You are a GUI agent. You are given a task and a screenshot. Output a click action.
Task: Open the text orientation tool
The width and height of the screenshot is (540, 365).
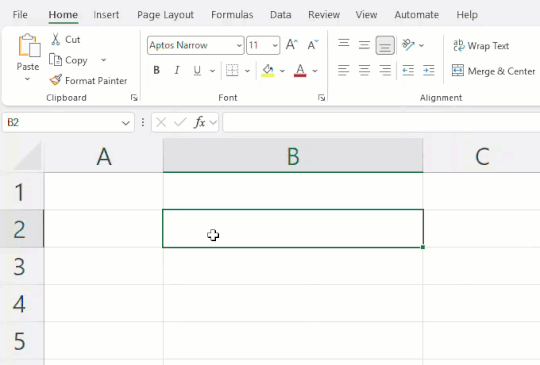[x=408, y=45]
